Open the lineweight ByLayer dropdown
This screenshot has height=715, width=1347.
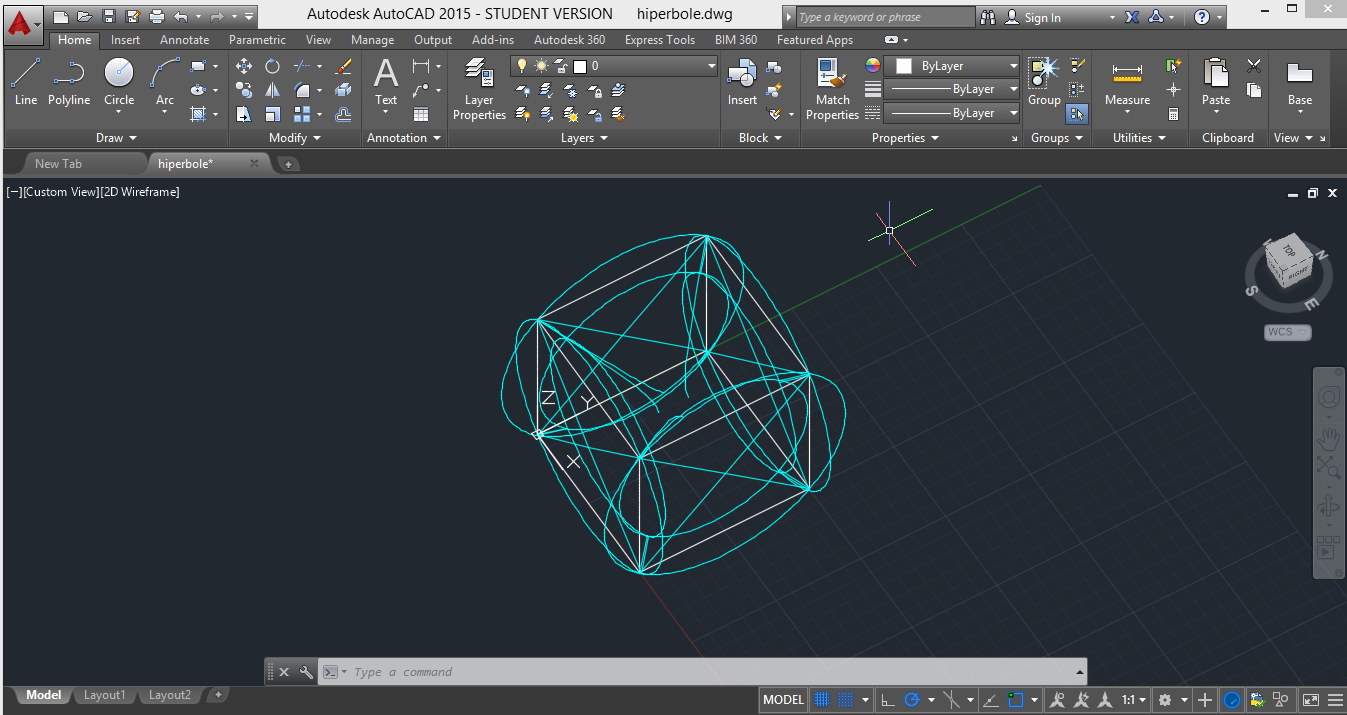[x=951, y=89]
